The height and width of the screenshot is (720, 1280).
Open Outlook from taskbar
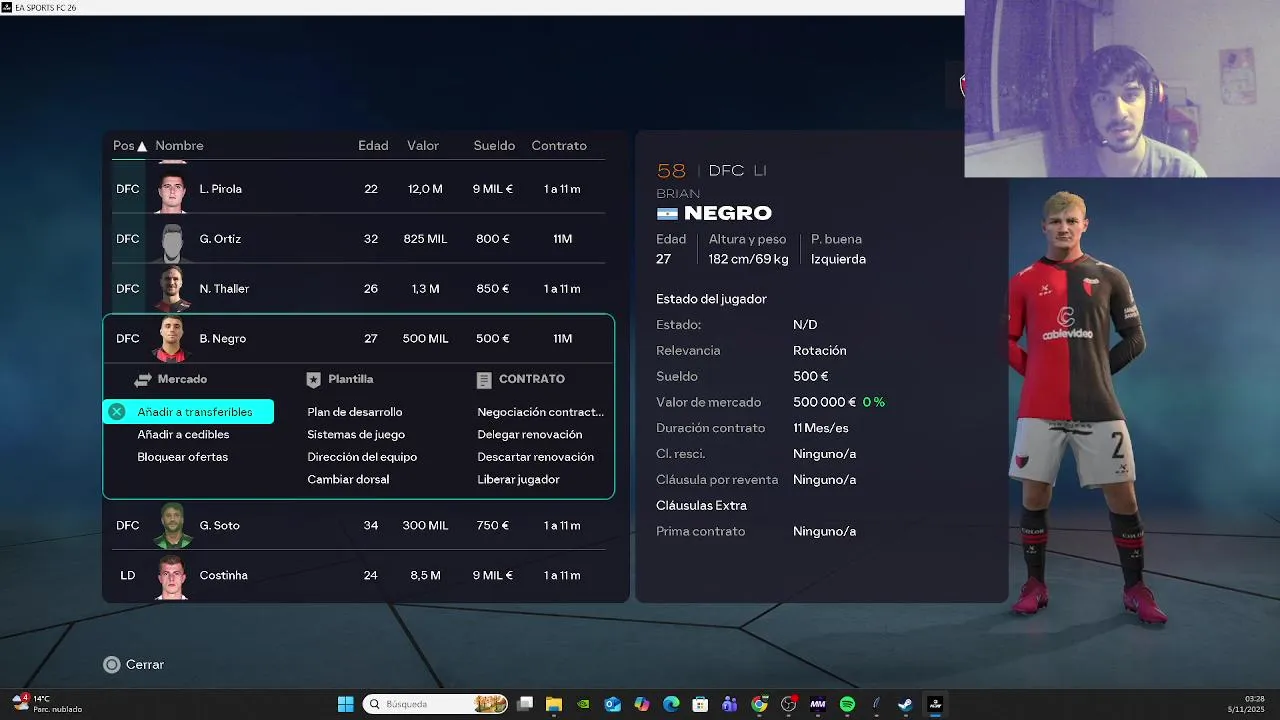click(x=613, y=704)
